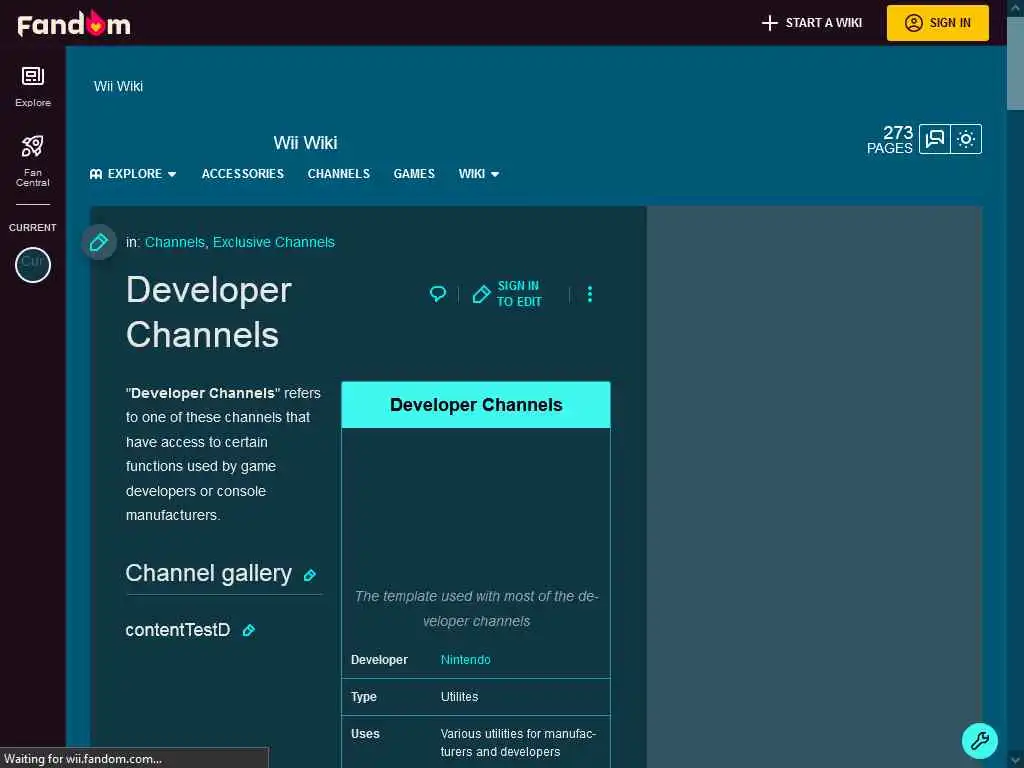Edit the Channel gallery section
This screenshot has height=768, width=1024.
(x=310, y=575)
